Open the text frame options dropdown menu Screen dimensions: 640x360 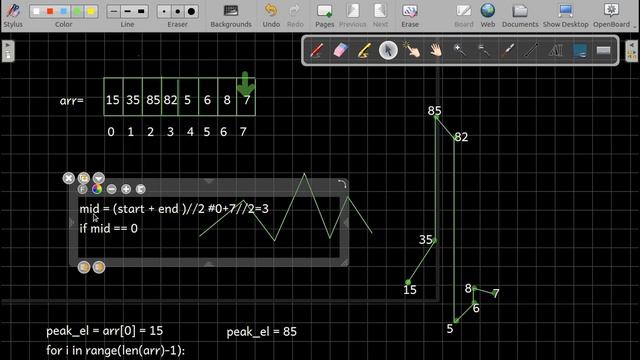98,178
